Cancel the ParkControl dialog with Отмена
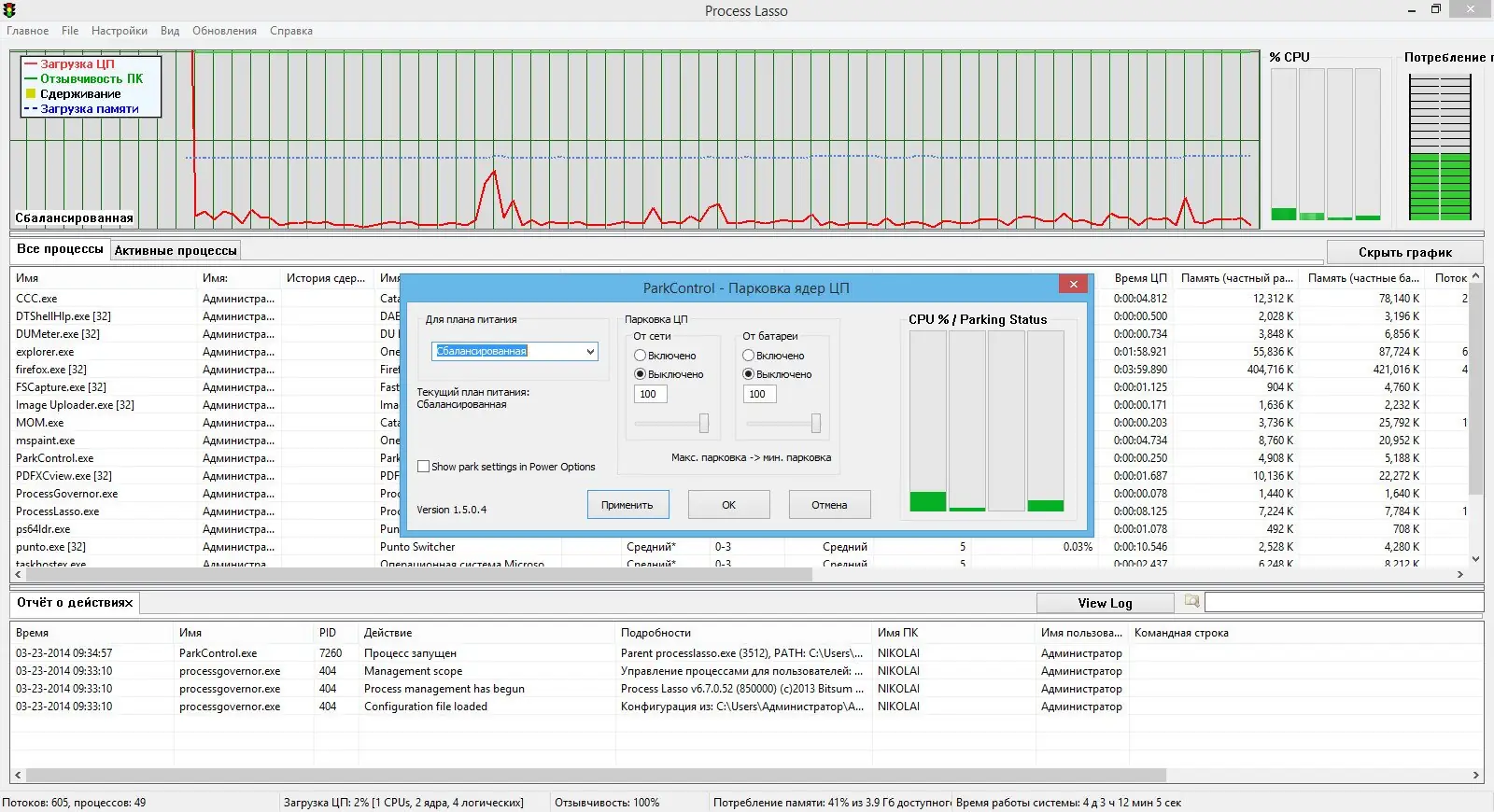This screenshot has height=812, width=1494. click(829, 505)
